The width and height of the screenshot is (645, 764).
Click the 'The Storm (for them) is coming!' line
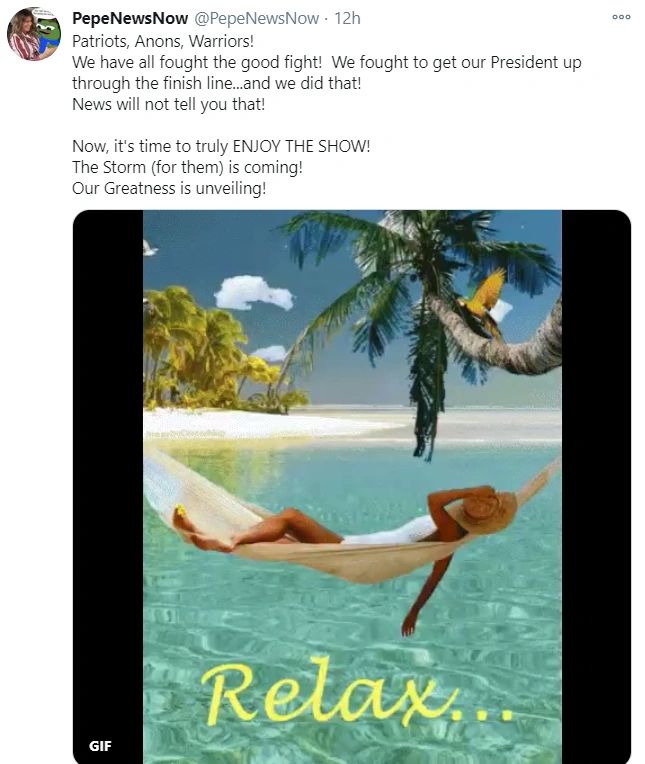click(188, 167)
